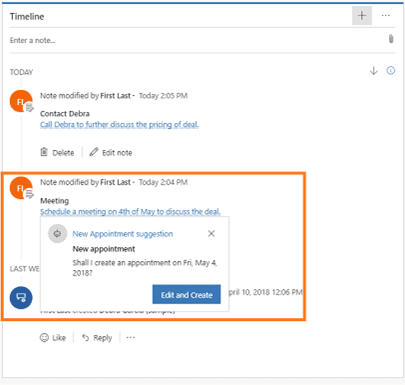Screen dimensions: 405x385
Task: Open the Schedule a meeting on 4th of May link
Action: point(130,212)
